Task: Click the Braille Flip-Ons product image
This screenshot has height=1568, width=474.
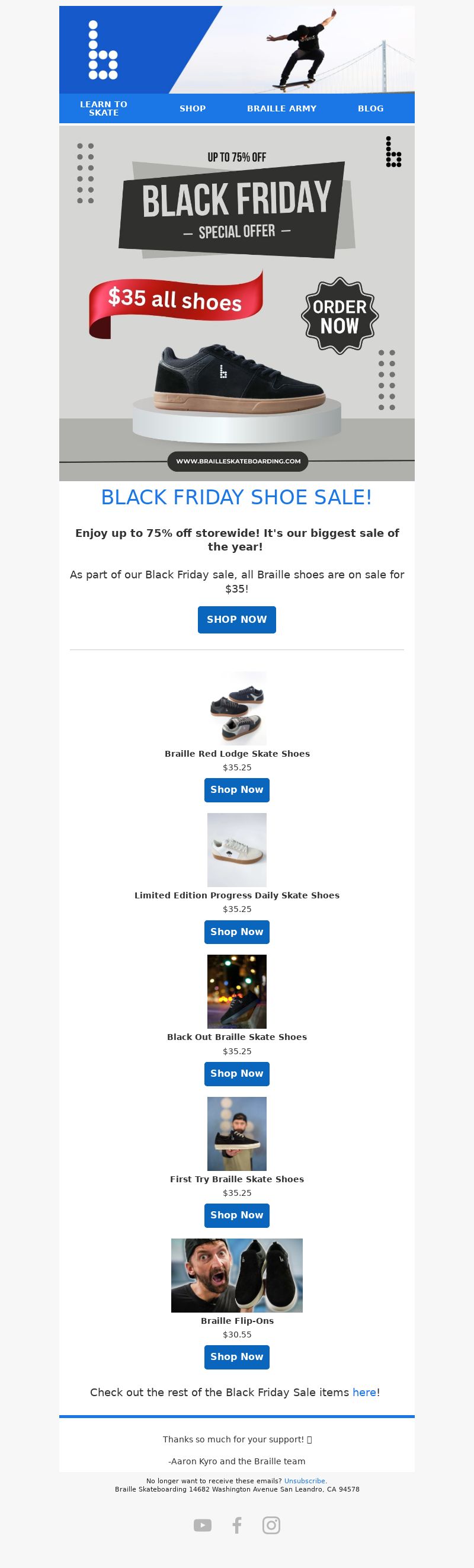Action: click(236, 1275)
